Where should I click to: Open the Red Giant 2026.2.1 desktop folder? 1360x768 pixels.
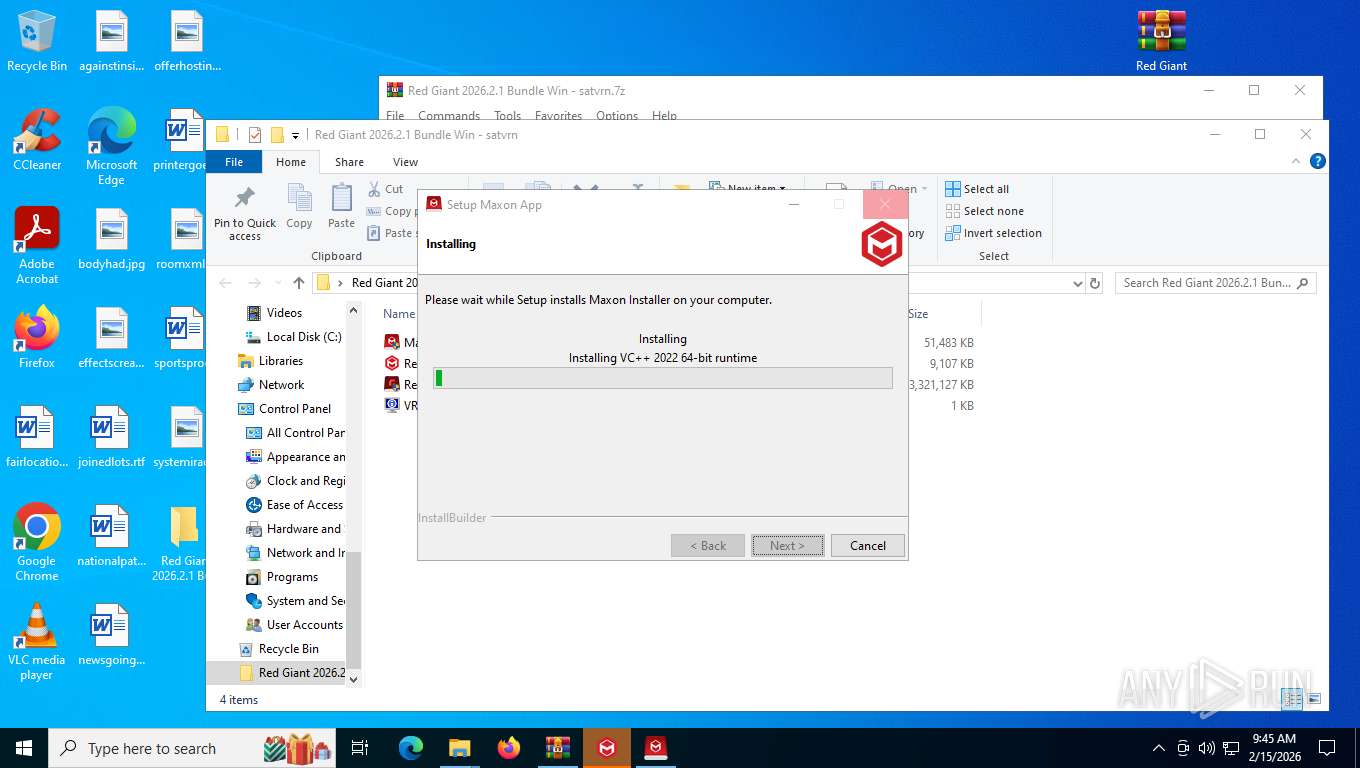click(185, 543)
